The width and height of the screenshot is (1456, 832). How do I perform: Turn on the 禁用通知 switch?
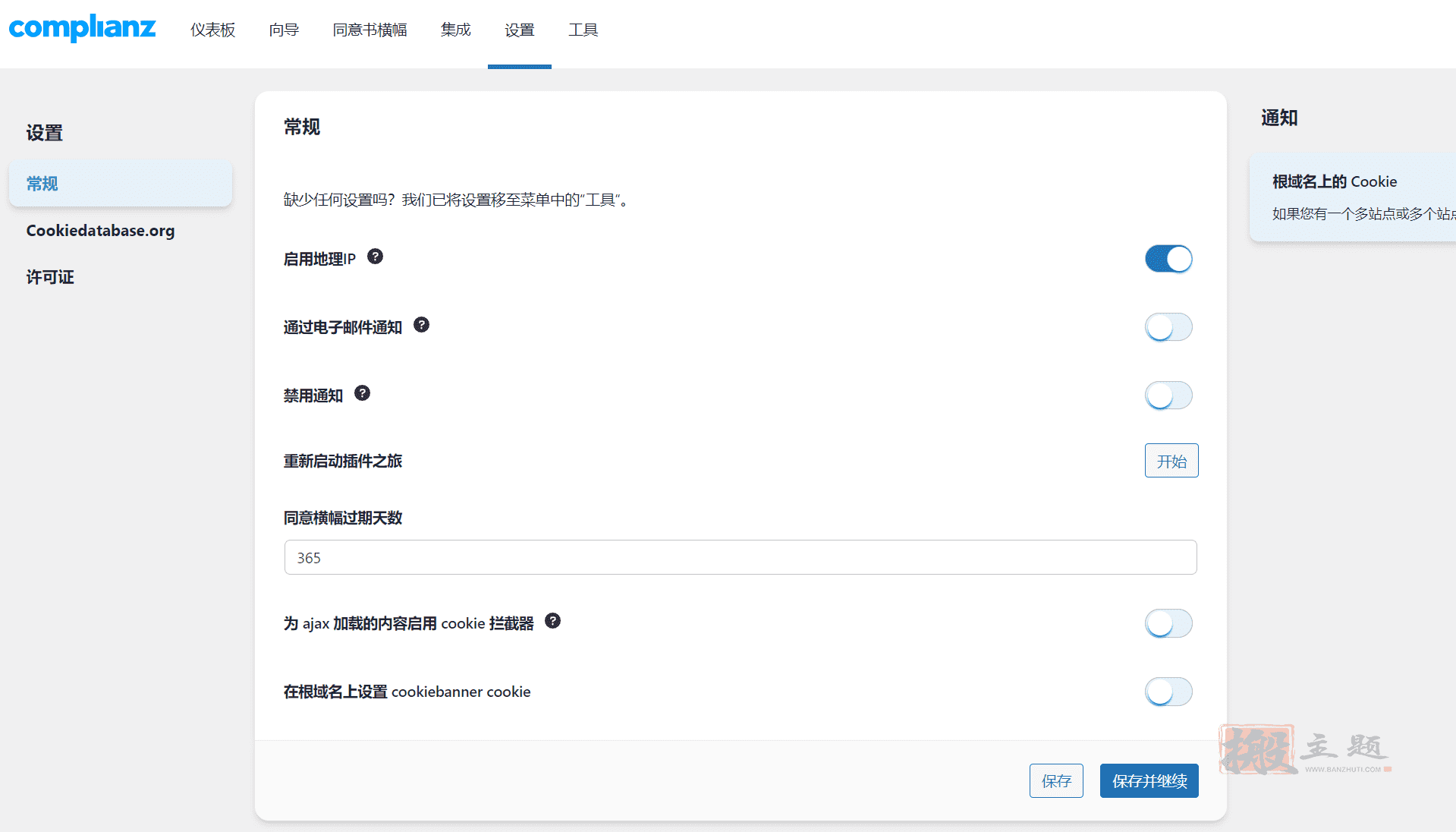click(x=1168, y=396)
